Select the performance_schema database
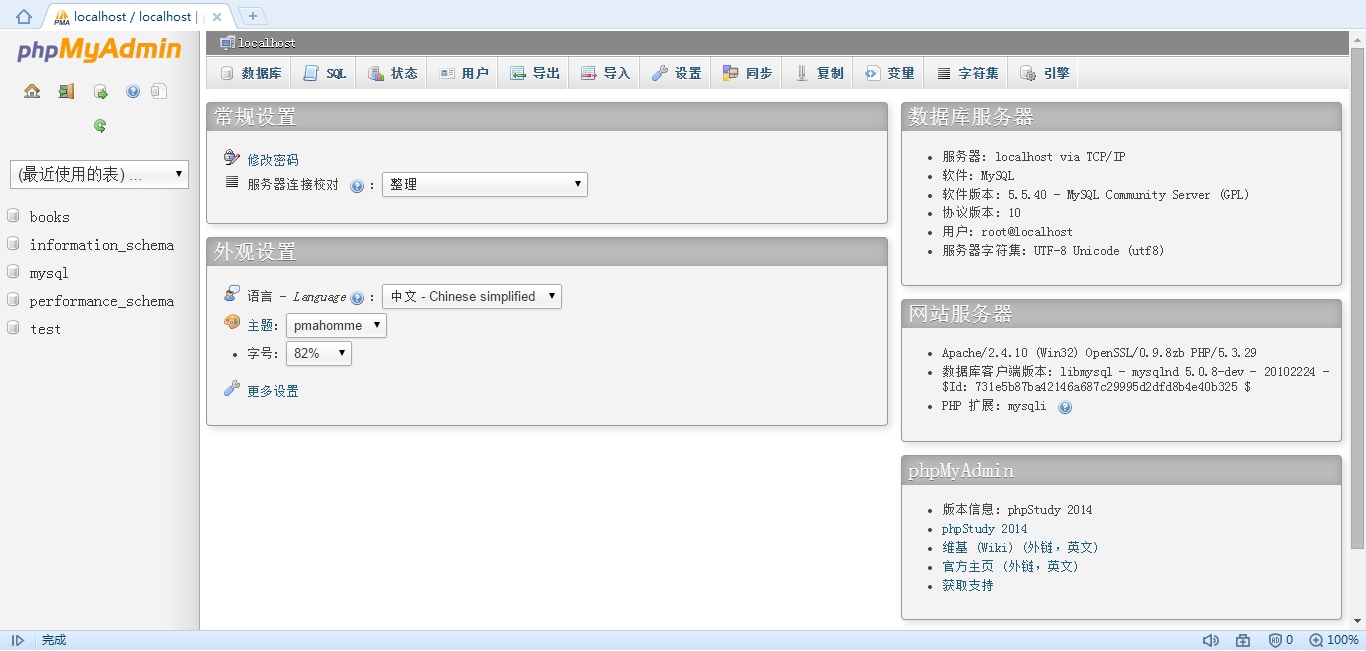This screenshot has width=1366, height=651. coord(101,301)
